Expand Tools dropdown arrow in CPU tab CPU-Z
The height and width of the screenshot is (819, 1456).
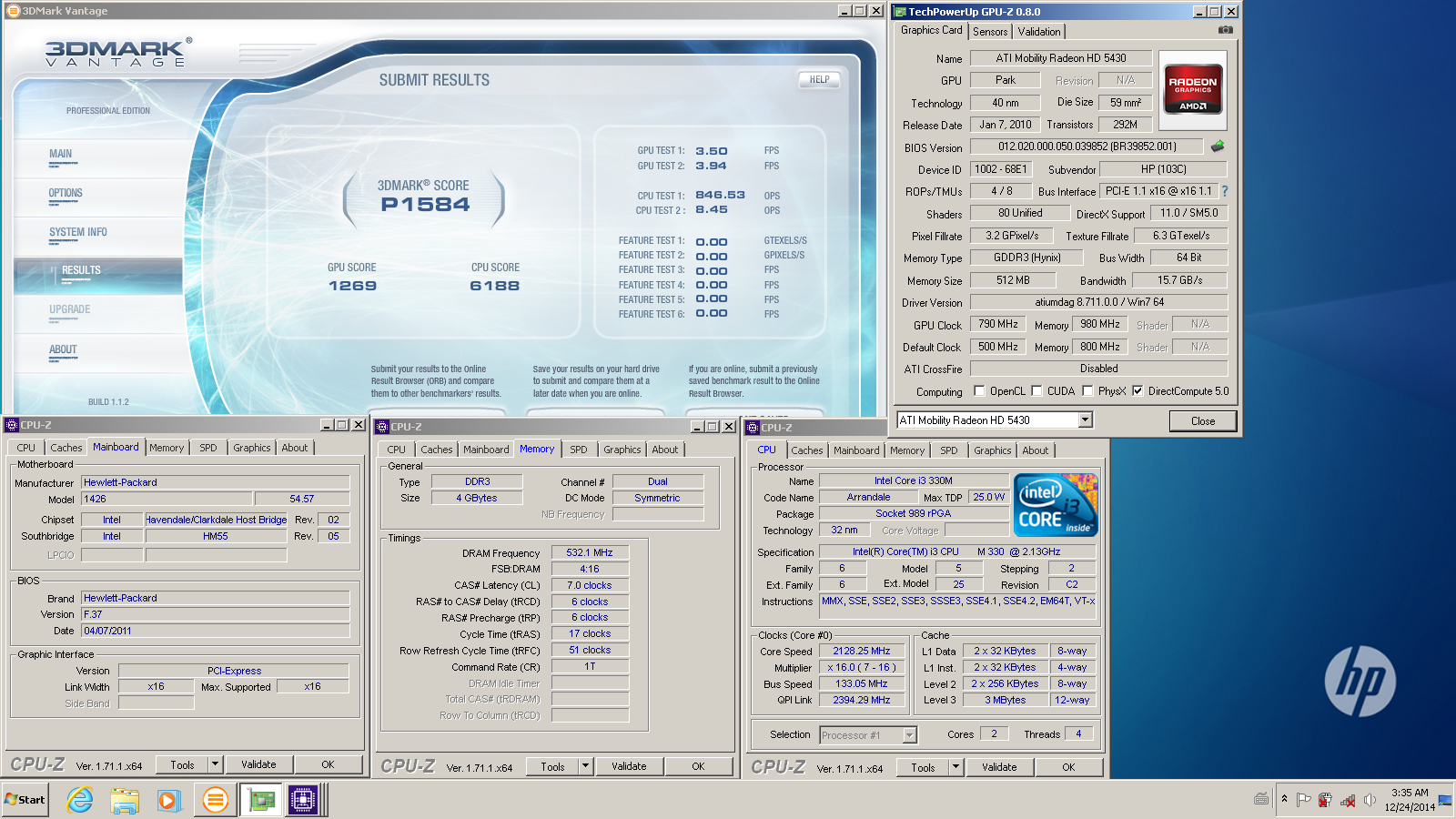[x=956, y=767]
